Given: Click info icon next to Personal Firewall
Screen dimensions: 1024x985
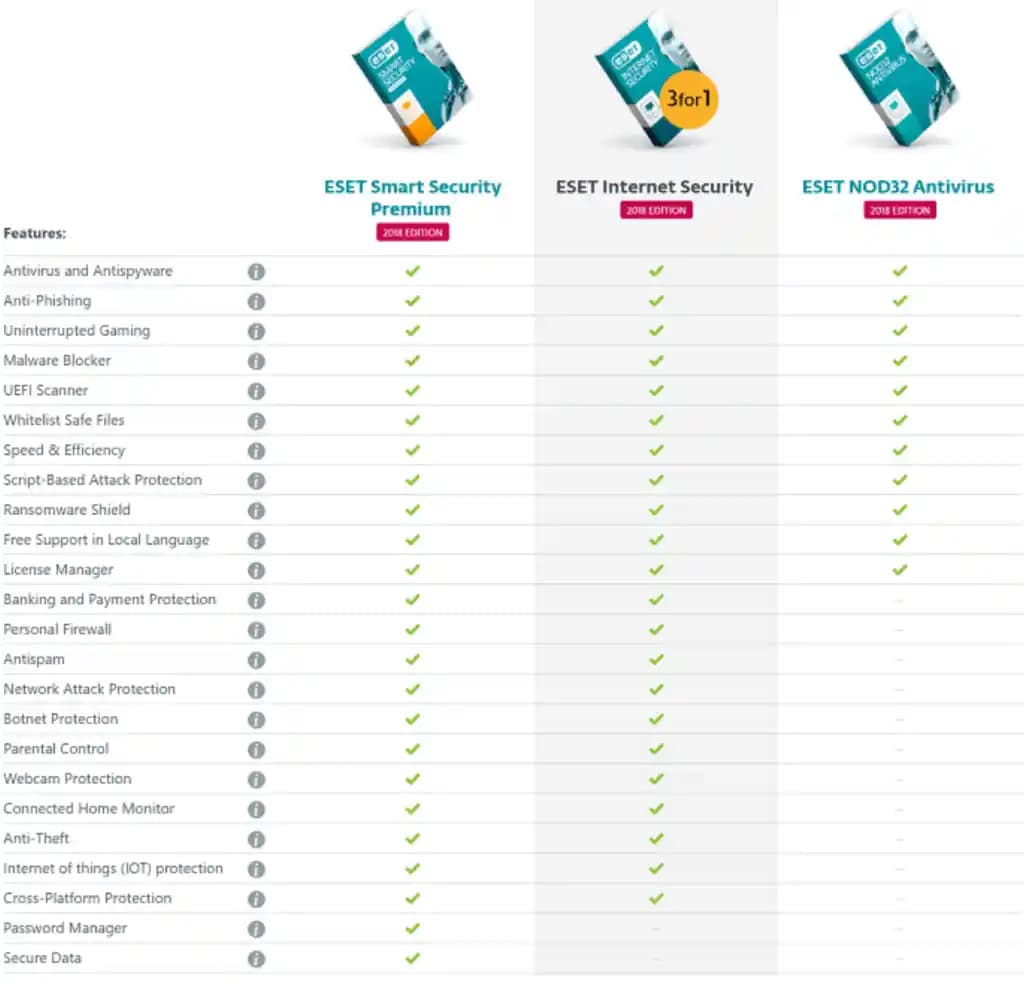Looking at the screenshot, I should 256,630.
